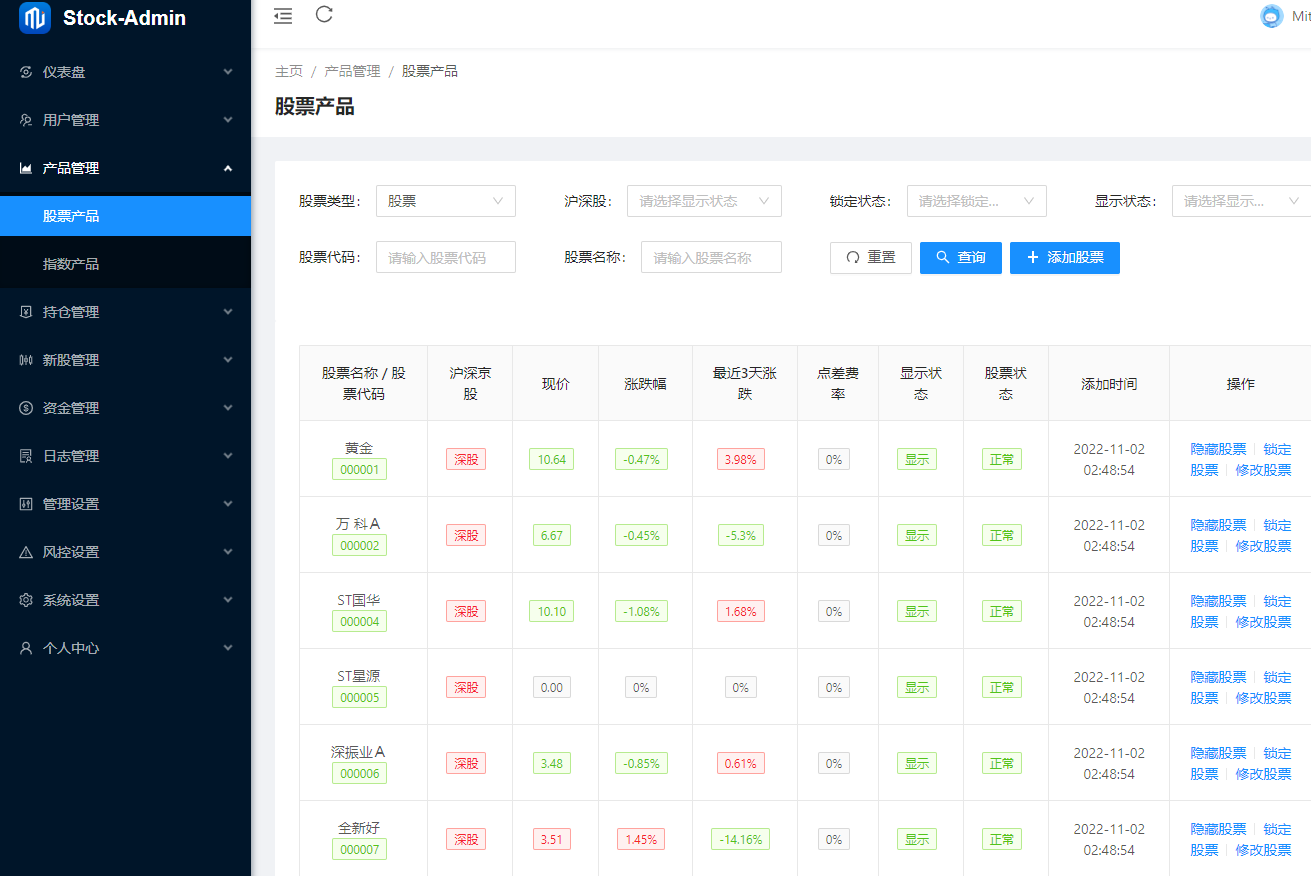Click the collapse sidebar menu icon
The height and width of the screenshot is (876, 1311).
coord(283,15)
